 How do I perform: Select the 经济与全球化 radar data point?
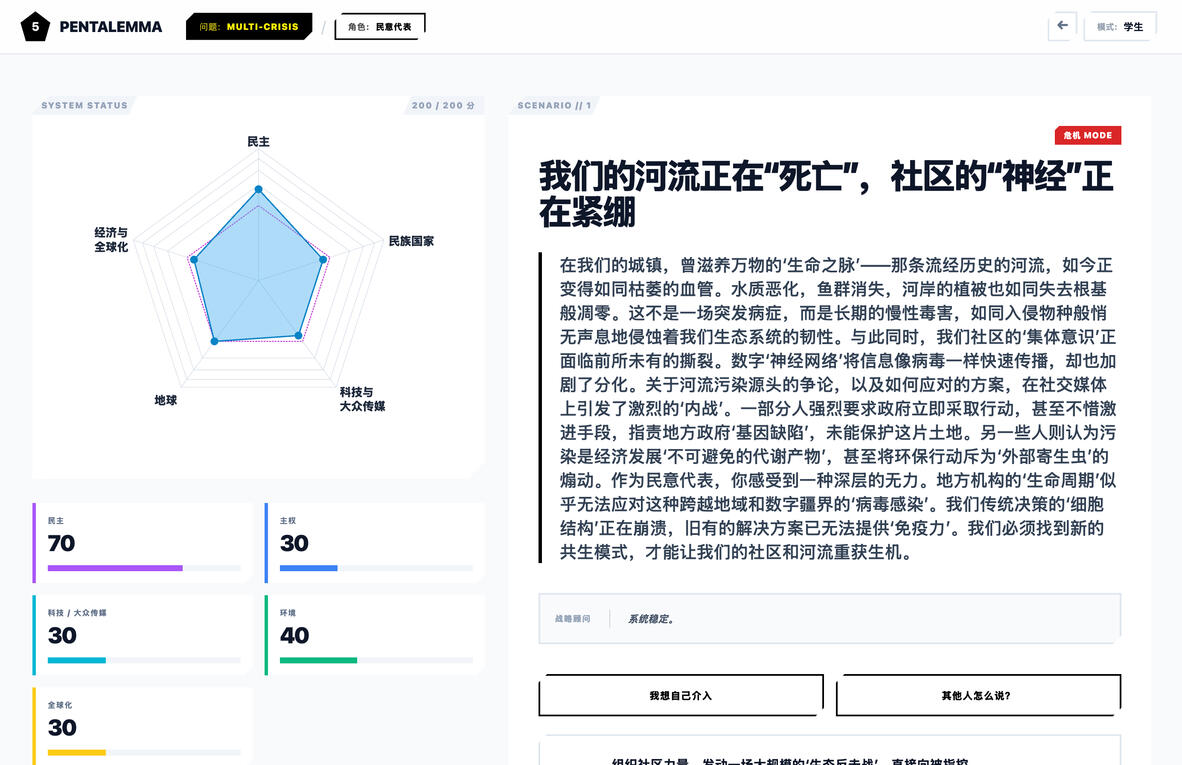click(194, 259)
